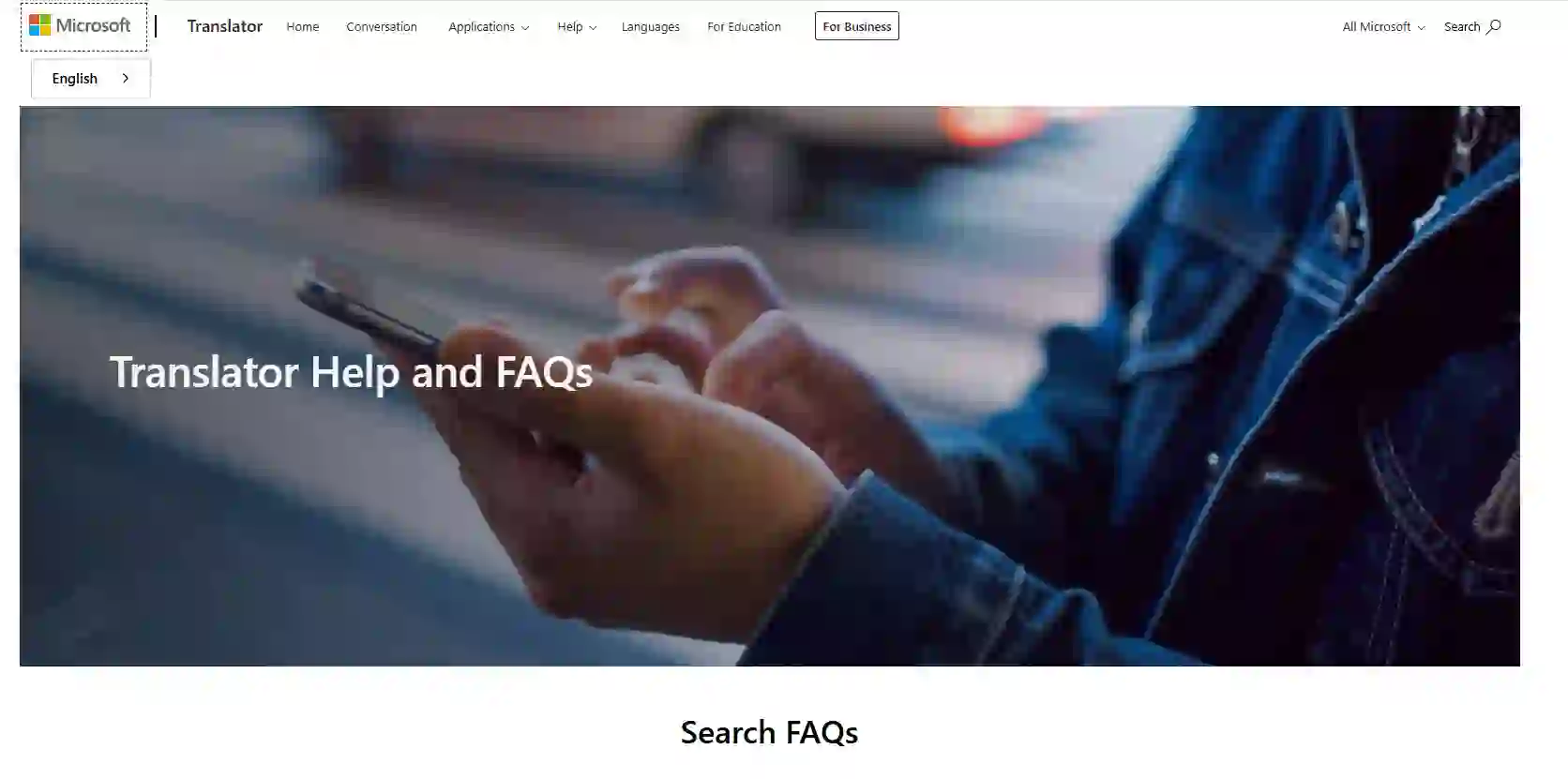Expand the Applications dropdown

tap(489, 27)
